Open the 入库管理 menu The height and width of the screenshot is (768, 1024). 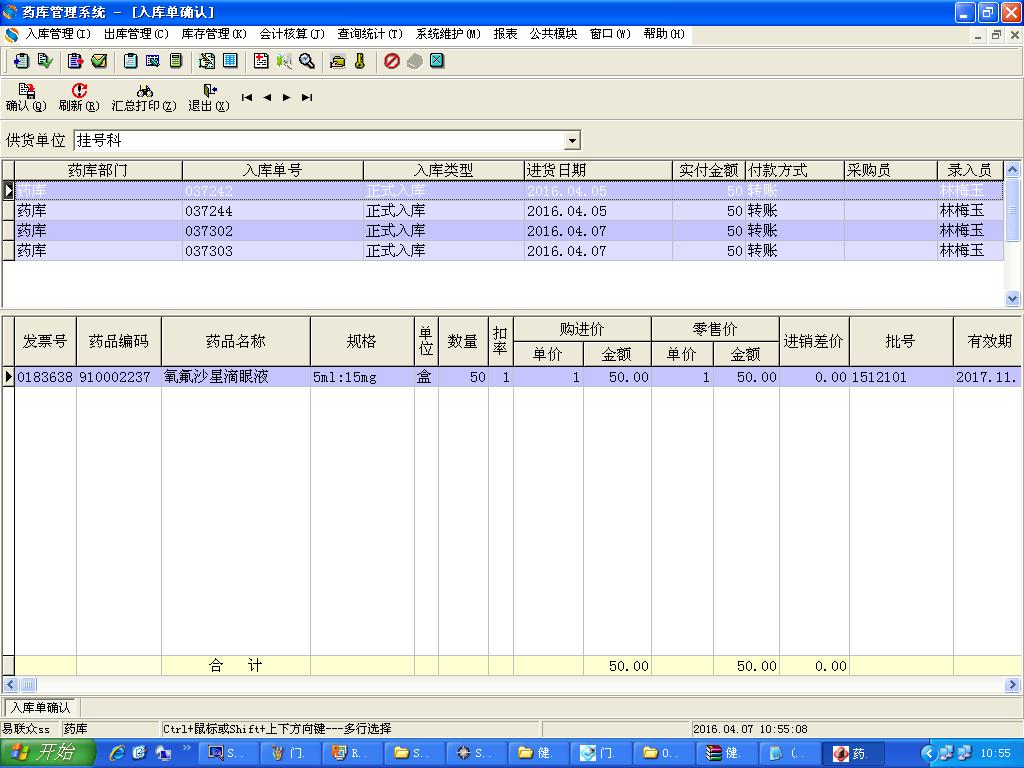pos(57,34)
